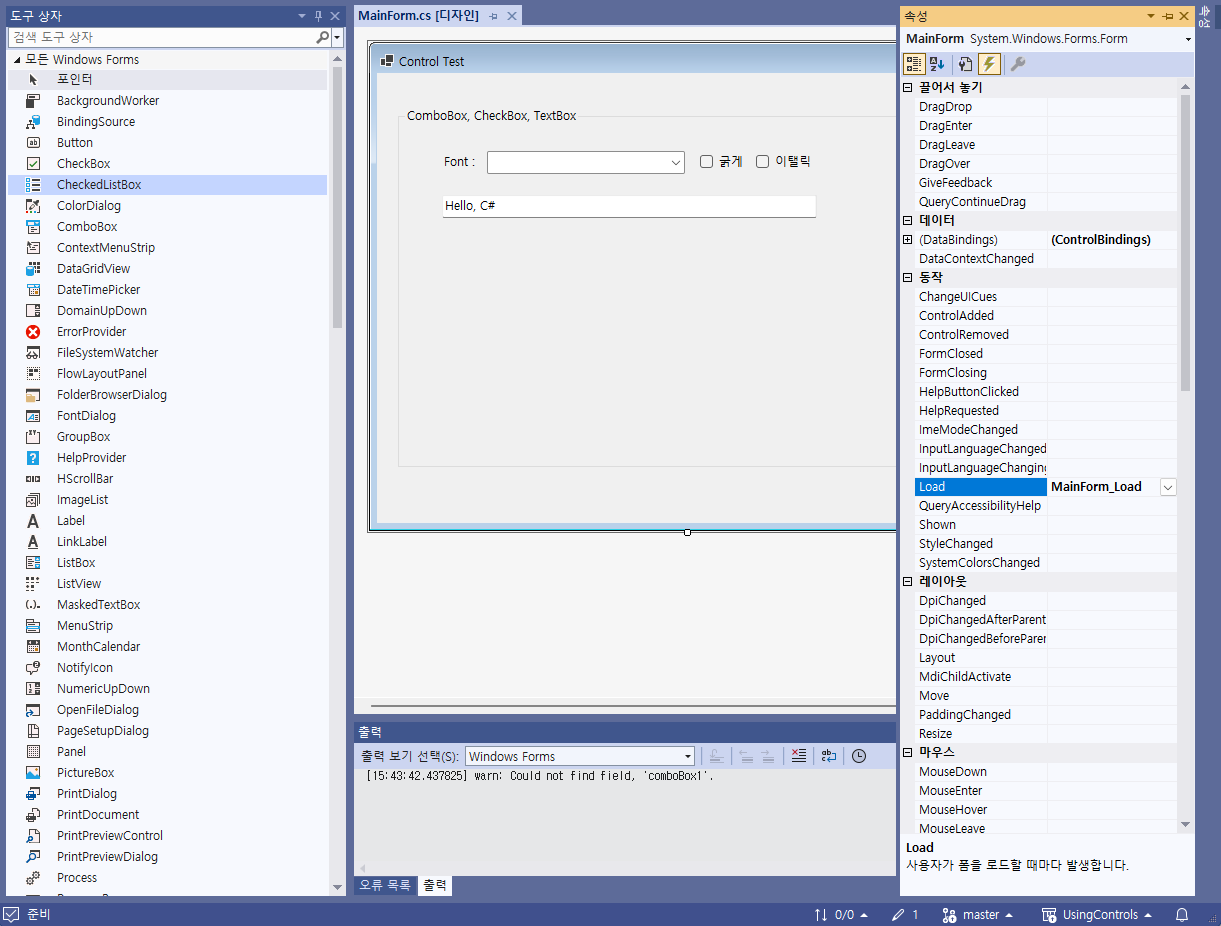The height and width of the screenshot is (926, 1221).
Task: Choose ColorDialog from the toolbox
Action: coord(167,205)
